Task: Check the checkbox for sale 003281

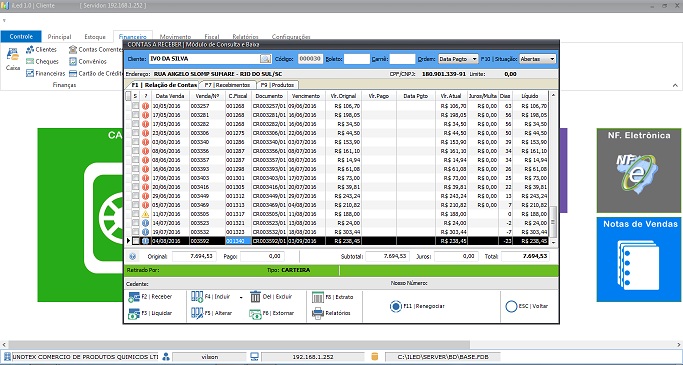Action: point(136,115)
